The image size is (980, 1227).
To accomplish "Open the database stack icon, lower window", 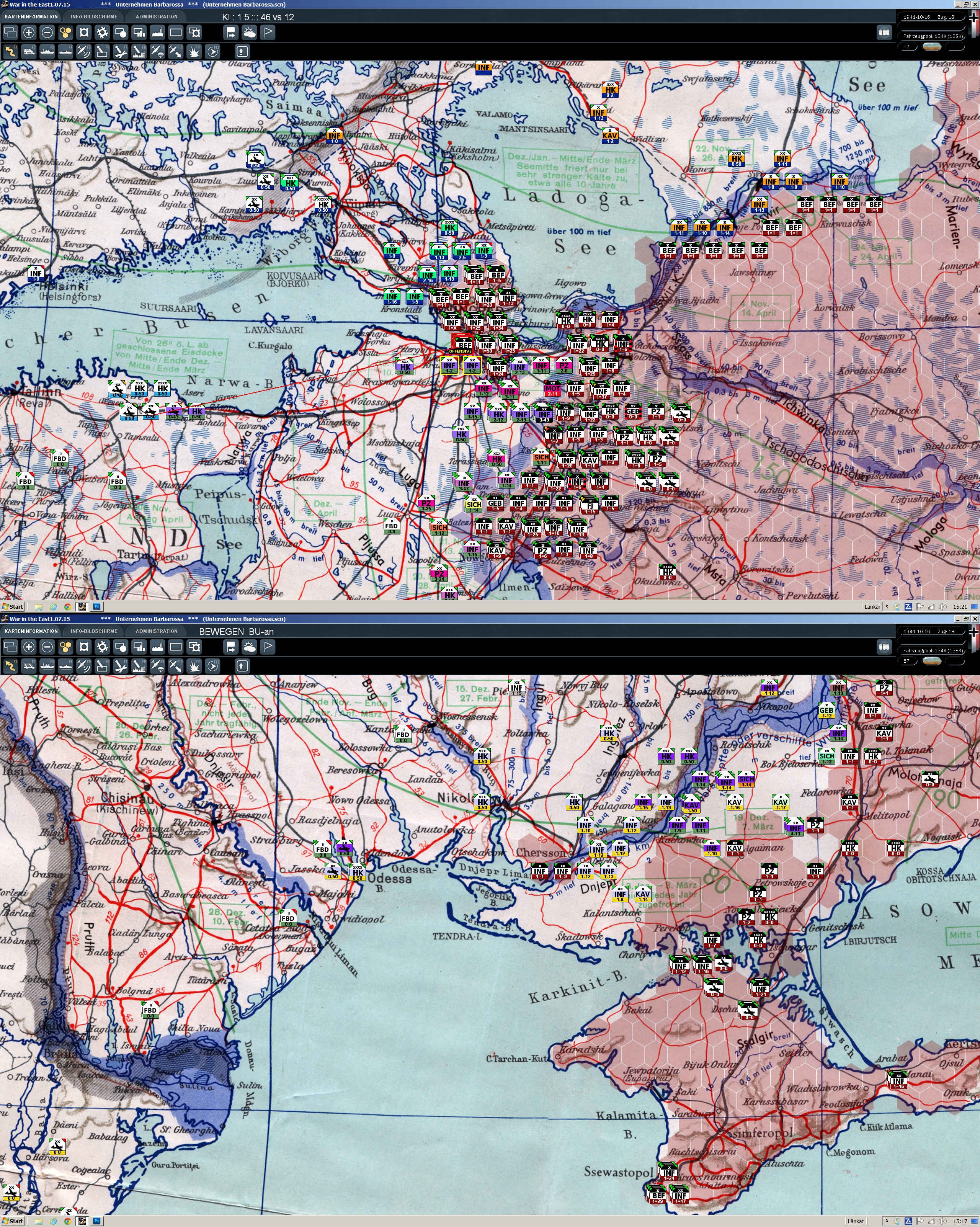I will pyautogui.click(x=884, y=647).
